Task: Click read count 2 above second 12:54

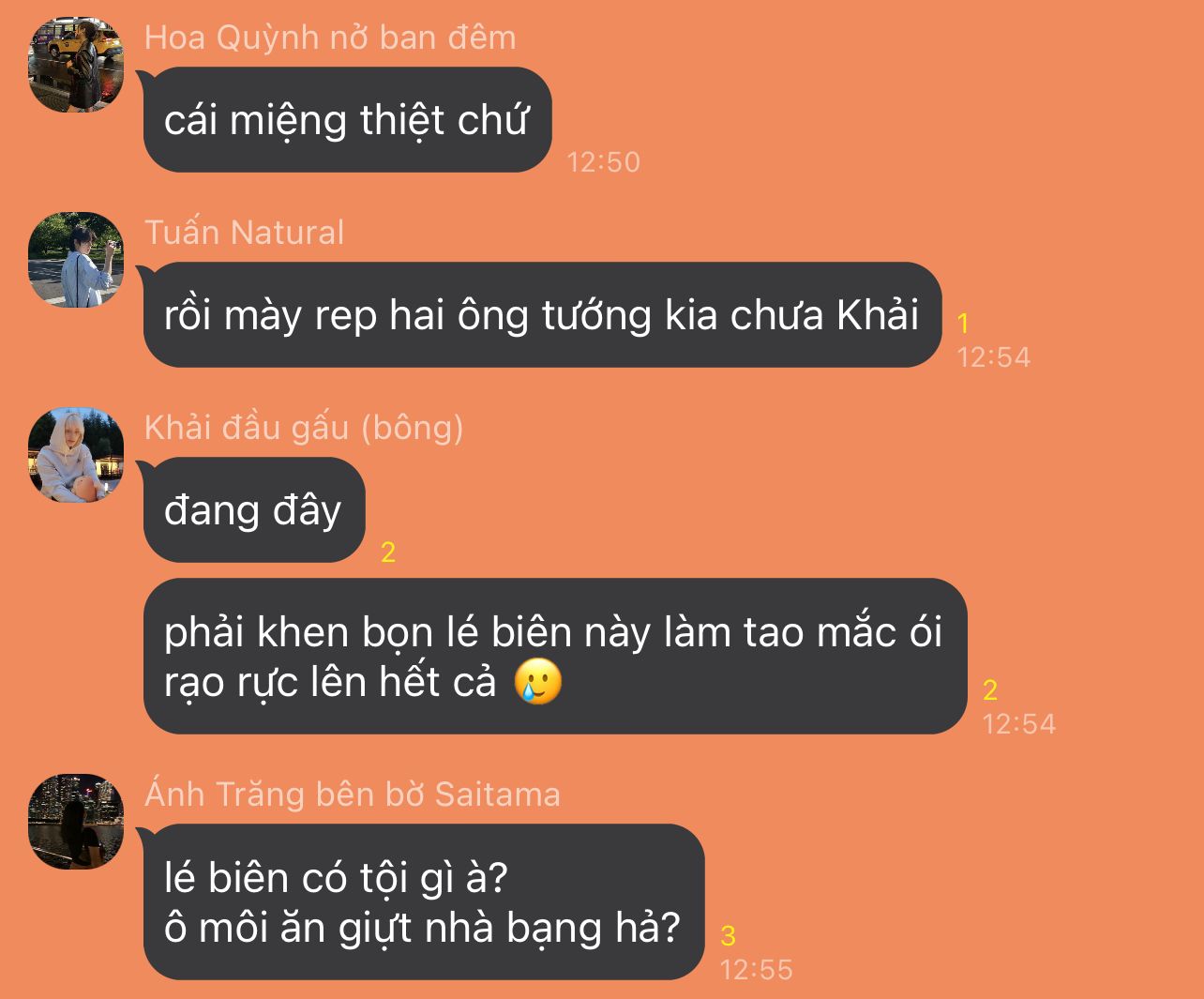Action: pyautogui.click(x=990, y=690)
